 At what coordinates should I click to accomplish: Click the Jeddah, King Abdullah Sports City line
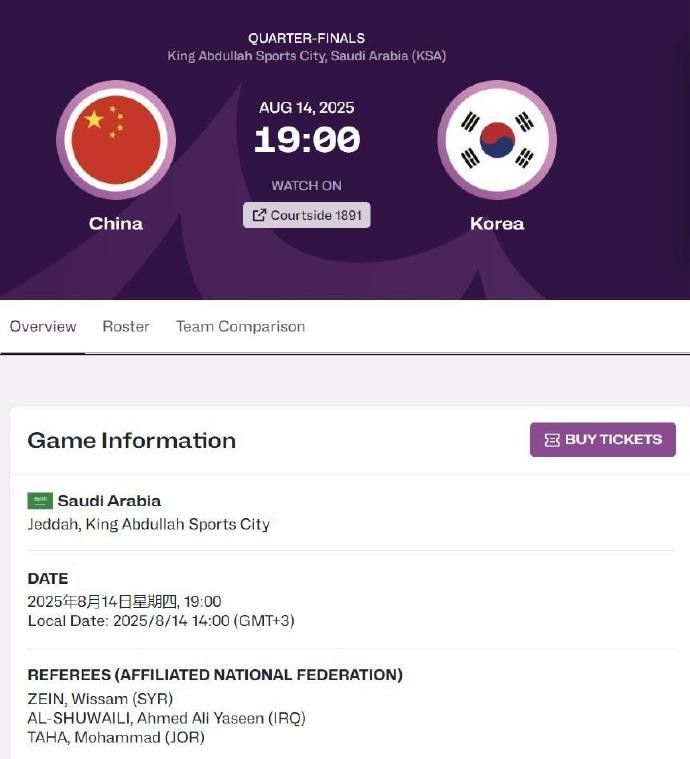coord(148,524)
